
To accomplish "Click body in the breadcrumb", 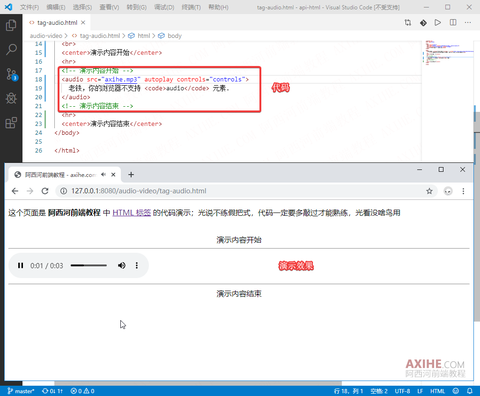I will pos(174,36).
